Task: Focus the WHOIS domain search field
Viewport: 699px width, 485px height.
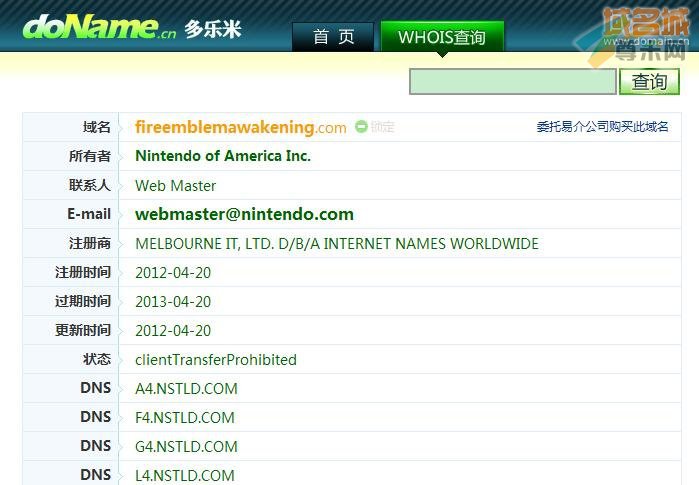Action: click(x=513, y=82)
